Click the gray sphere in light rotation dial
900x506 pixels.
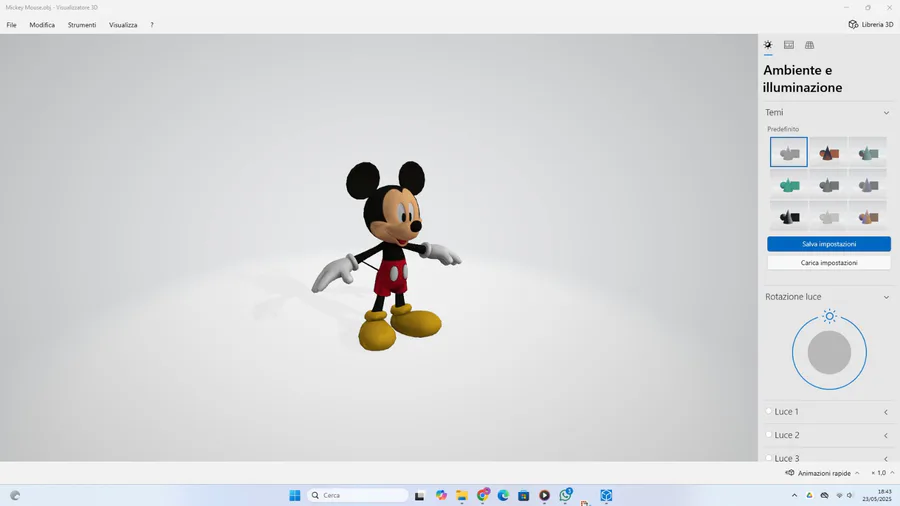(829, 352)
